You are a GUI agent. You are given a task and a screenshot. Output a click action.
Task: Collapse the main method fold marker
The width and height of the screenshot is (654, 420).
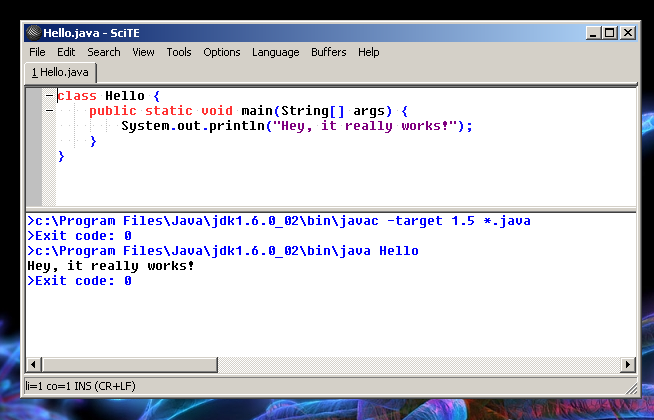[x=48, y=111]
